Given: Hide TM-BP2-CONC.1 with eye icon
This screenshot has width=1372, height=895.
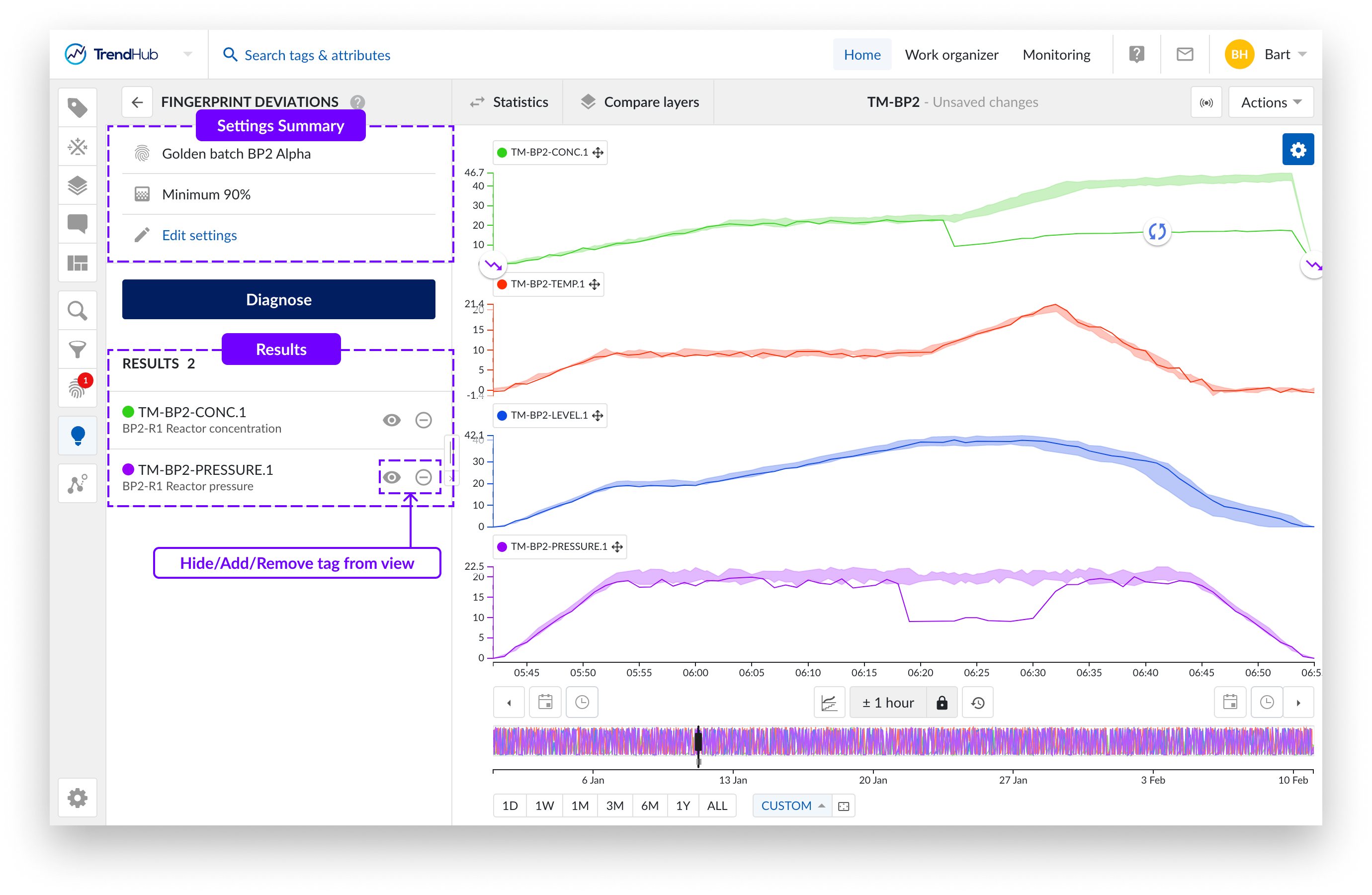Looking at the screenshot, I should pos(391,420).
